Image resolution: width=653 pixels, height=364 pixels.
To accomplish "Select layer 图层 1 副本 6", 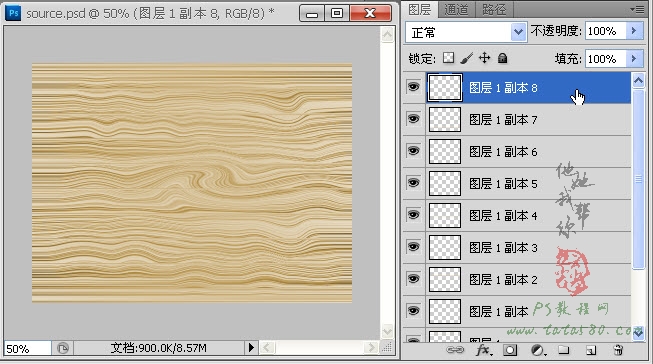I will [x=528, y=152].
